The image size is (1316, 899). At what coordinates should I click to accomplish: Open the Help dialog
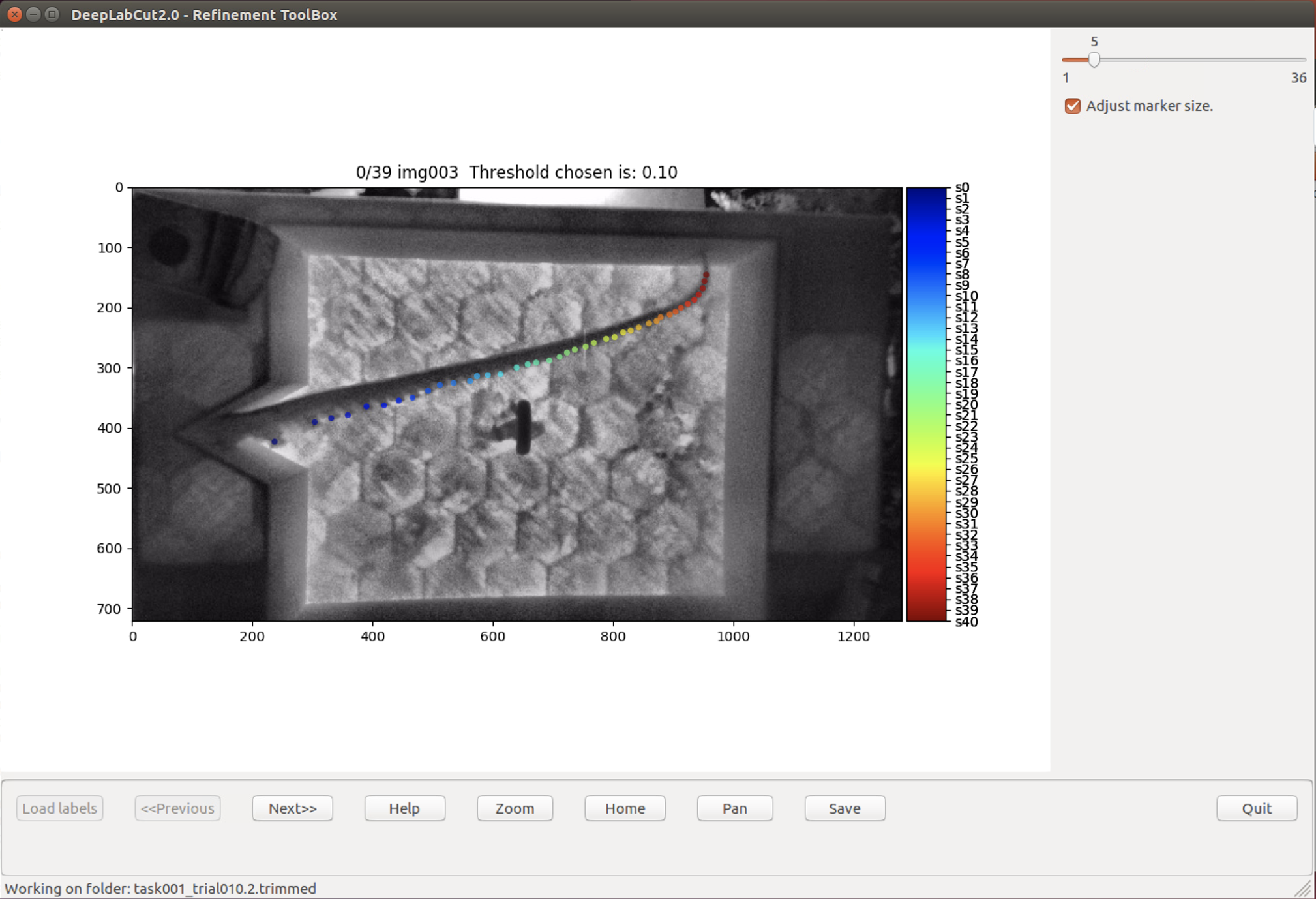point(404,808)
